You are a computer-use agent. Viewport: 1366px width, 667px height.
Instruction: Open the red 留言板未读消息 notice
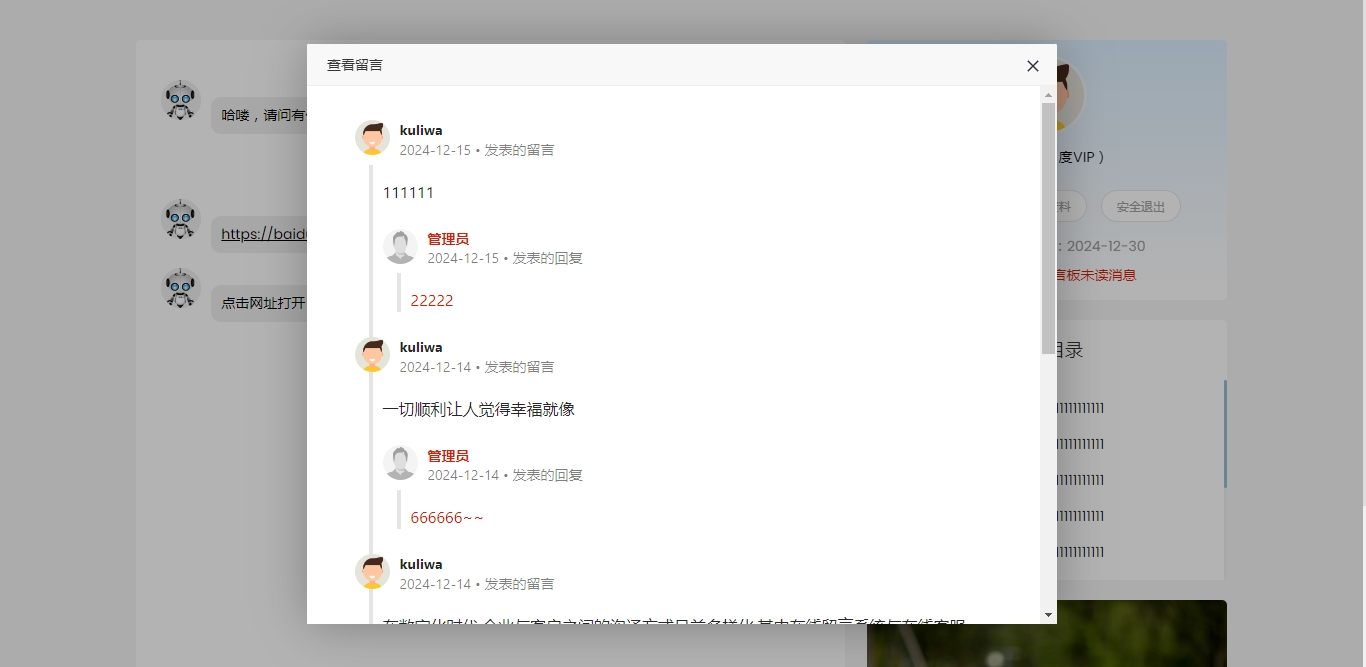click(1095, 275)
